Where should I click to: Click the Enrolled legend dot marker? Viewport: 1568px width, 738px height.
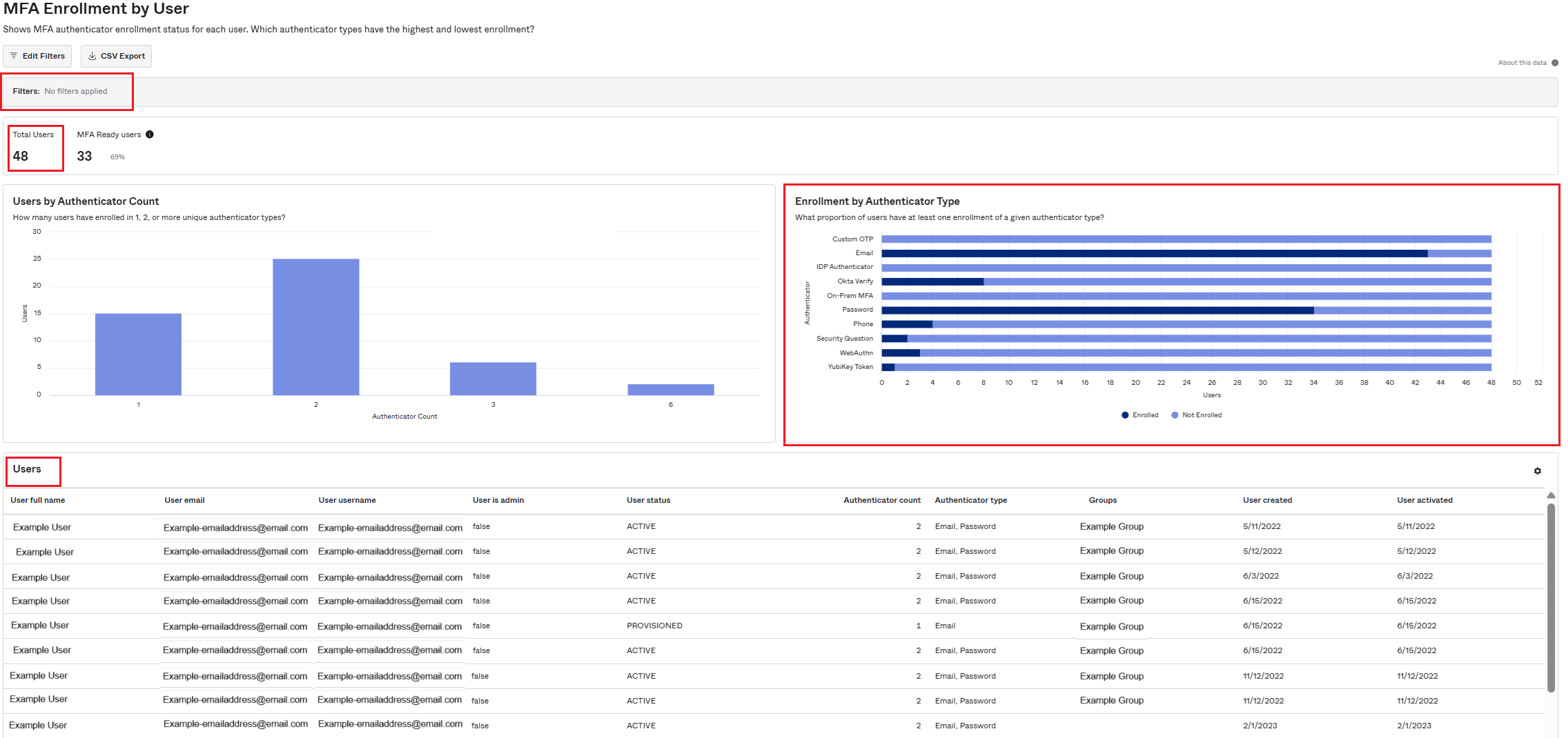pyautogui.click(x=1126, y=415)
